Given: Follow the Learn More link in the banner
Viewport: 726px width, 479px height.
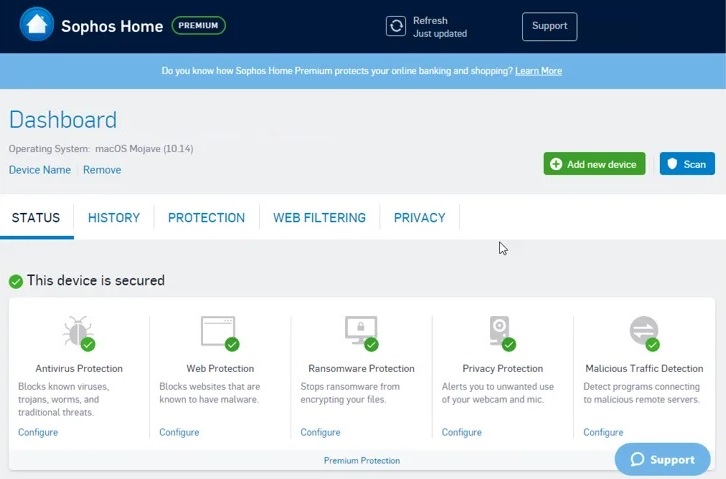Looking at the screenshot, I should click(538, 71).
